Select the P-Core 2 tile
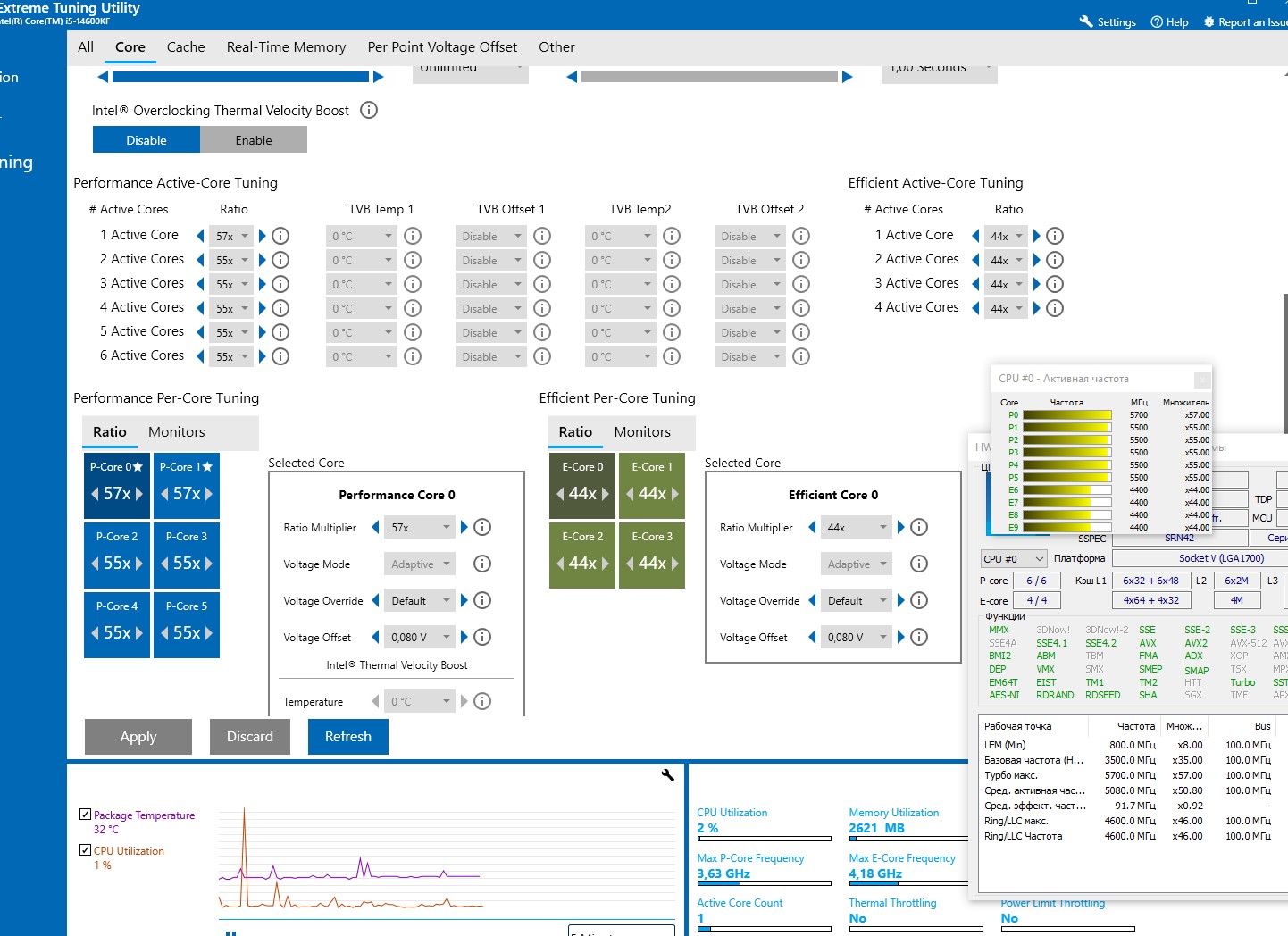 coord(117,554)
